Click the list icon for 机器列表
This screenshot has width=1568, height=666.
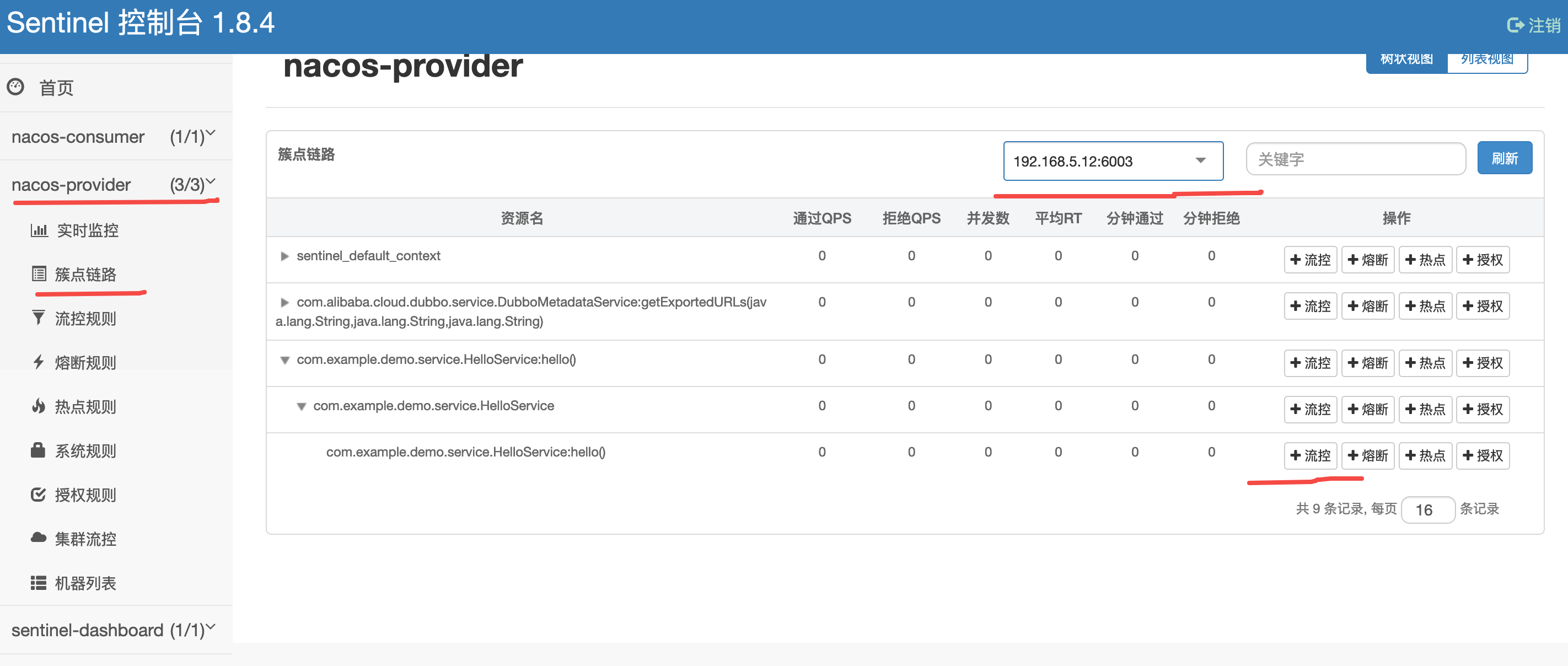click(39, 583)
